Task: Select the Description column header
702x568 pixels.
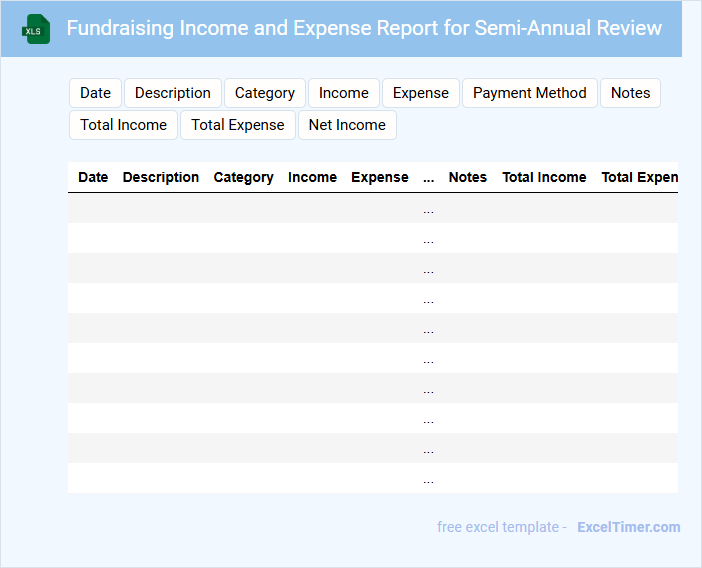Action: coord(161,177)
